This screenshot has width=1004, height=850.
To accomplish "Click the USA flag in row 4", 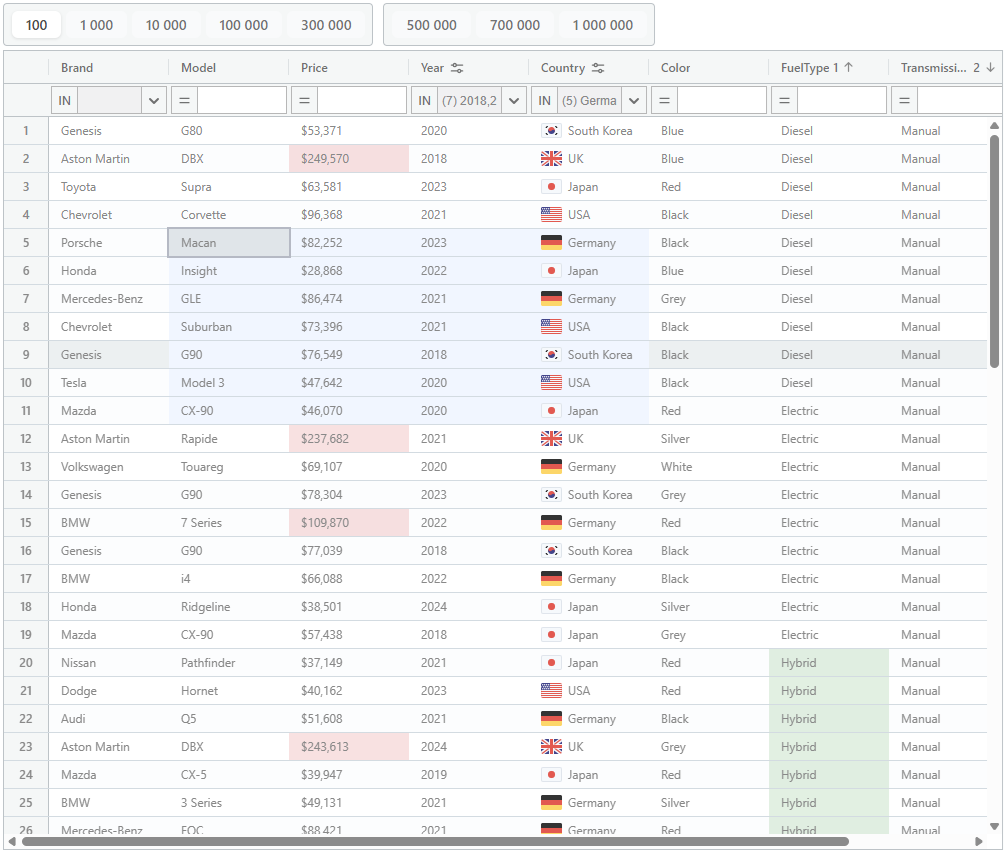I will 551,215.
